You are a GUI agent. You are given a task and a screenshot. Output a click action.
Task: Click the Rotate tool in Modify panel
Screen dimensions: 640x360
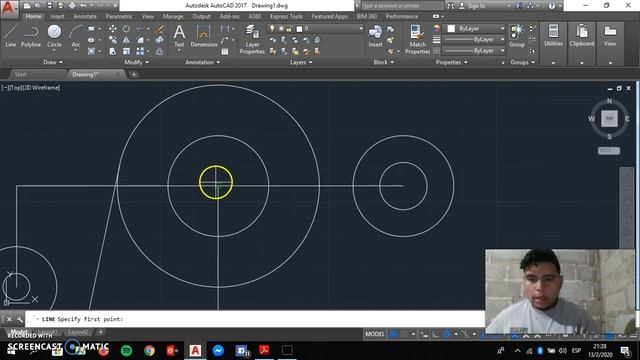pos(126,29)
